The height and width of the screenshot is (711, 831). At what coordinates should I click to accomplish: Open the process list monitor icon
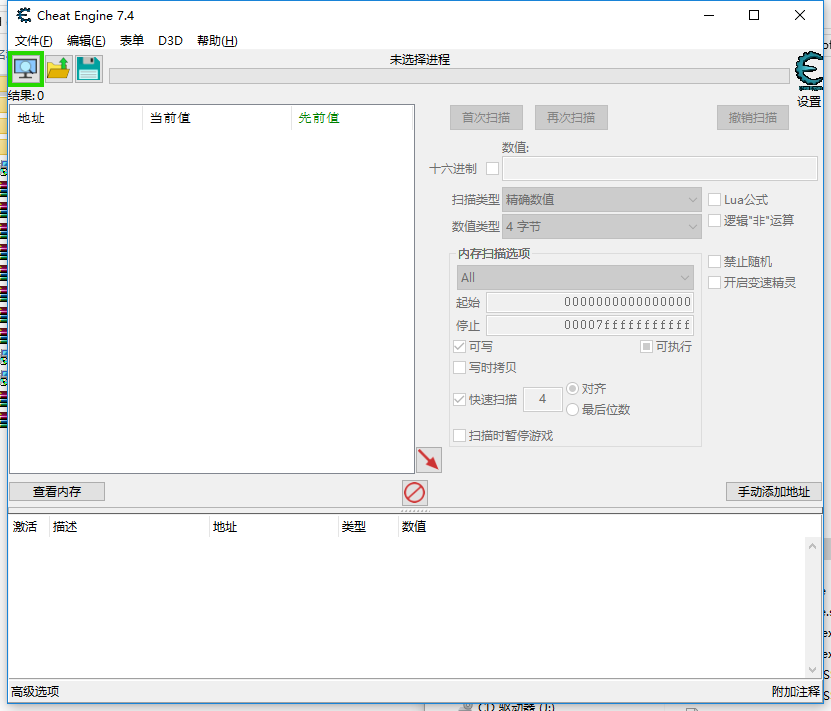pyautogui.click(x=25, y=69)
